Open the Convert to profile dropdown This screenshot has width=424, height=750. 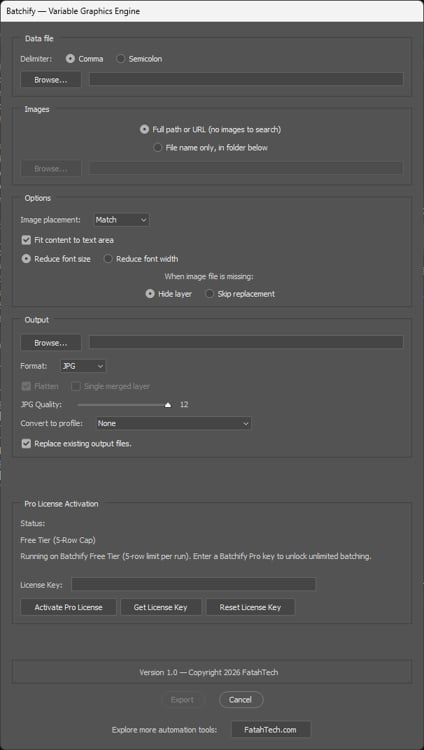pos(173,423)
